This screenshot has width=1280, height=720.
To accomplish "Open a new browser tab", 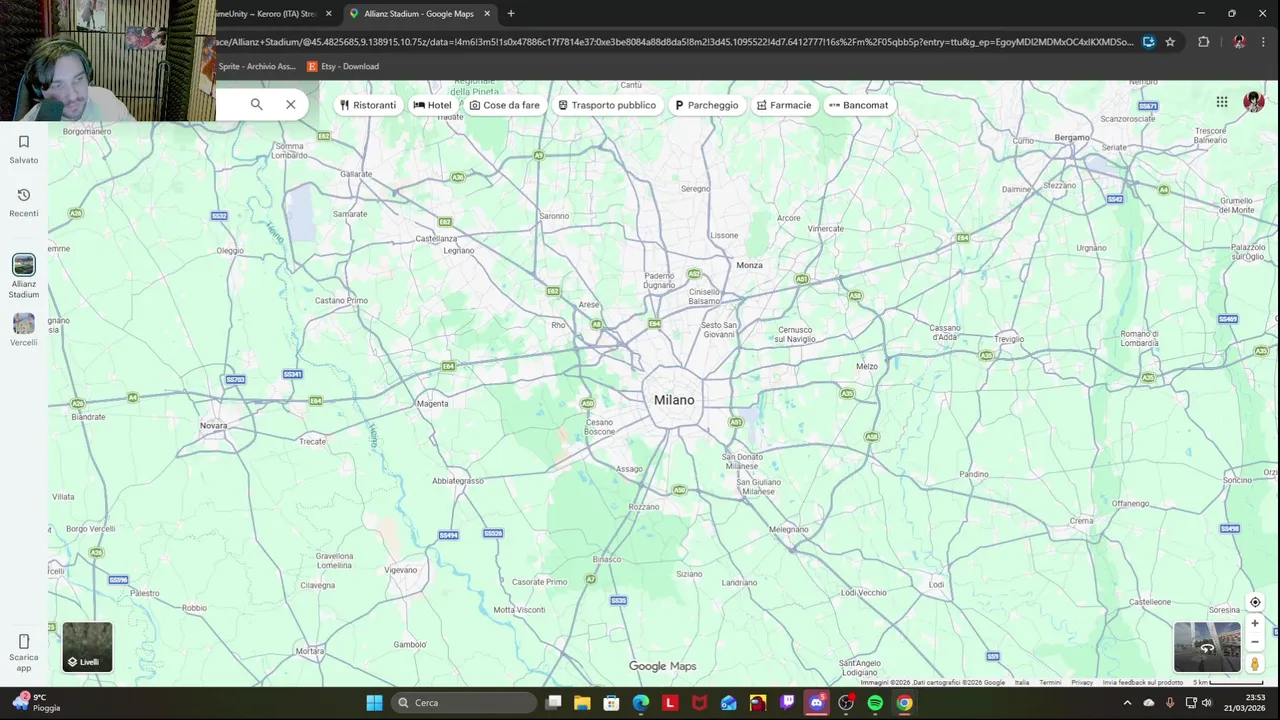I will tap(511, 14).
